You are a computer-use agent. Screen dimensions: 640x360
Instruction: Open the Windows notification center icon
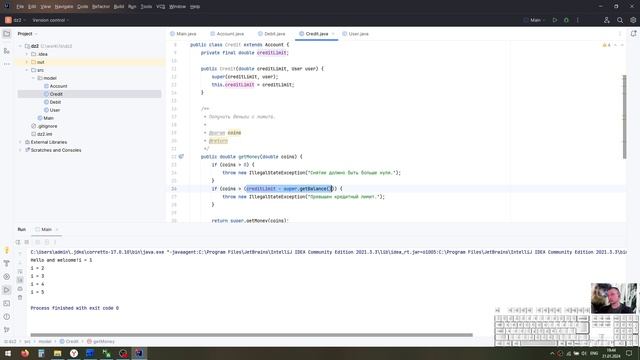click(x=629, y=353)
